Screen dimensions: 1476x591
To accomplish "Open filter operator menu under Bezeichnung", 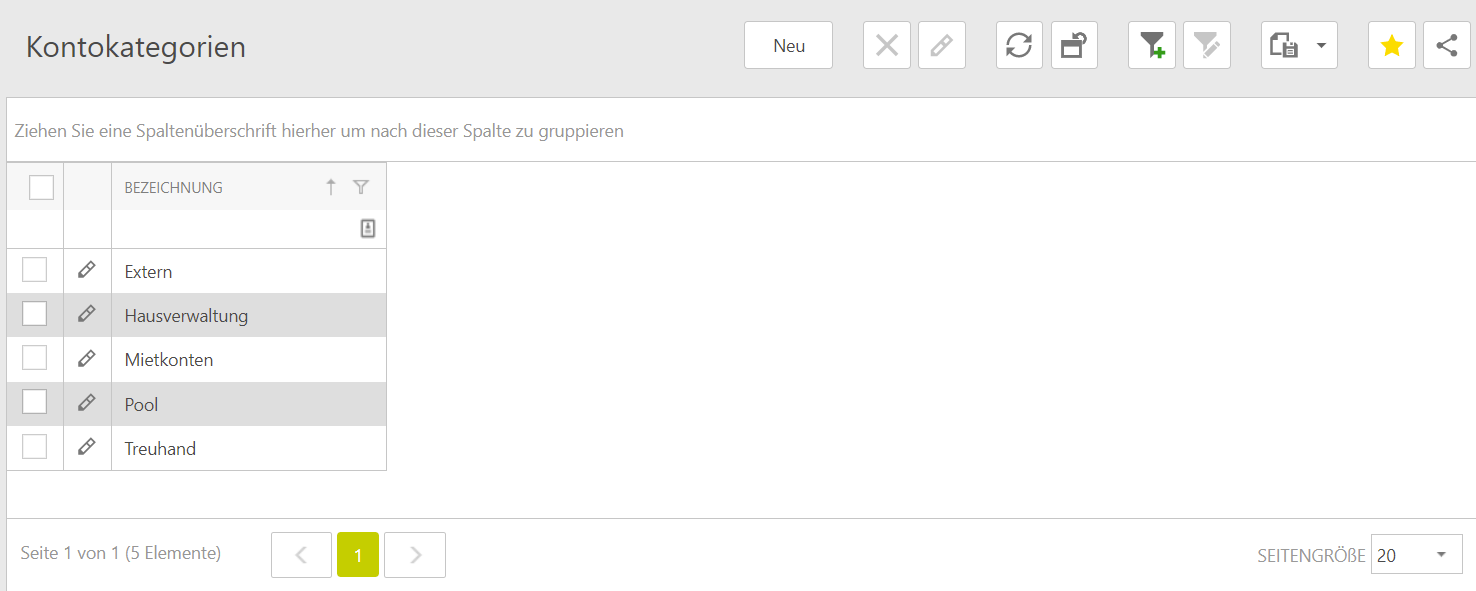I will [368, 229].
